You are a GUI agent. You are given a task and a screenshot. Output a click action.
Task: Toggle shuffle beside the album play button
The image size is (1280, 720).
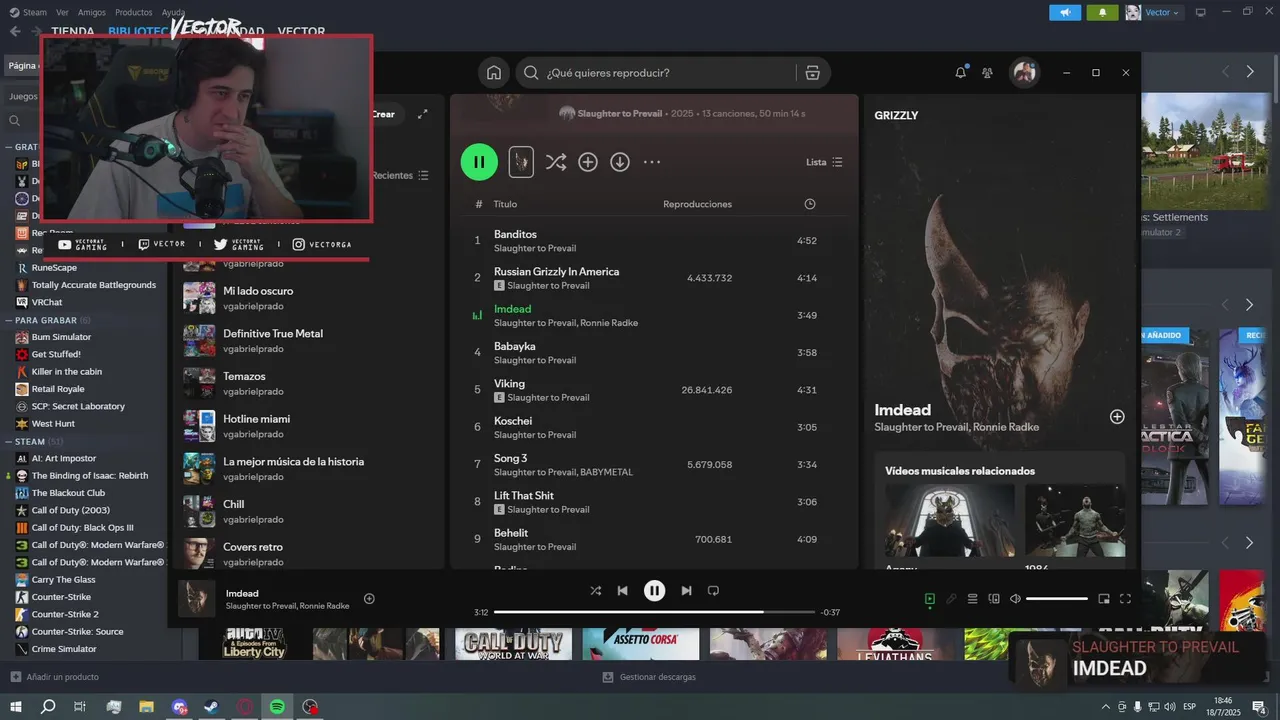[556, 162]
